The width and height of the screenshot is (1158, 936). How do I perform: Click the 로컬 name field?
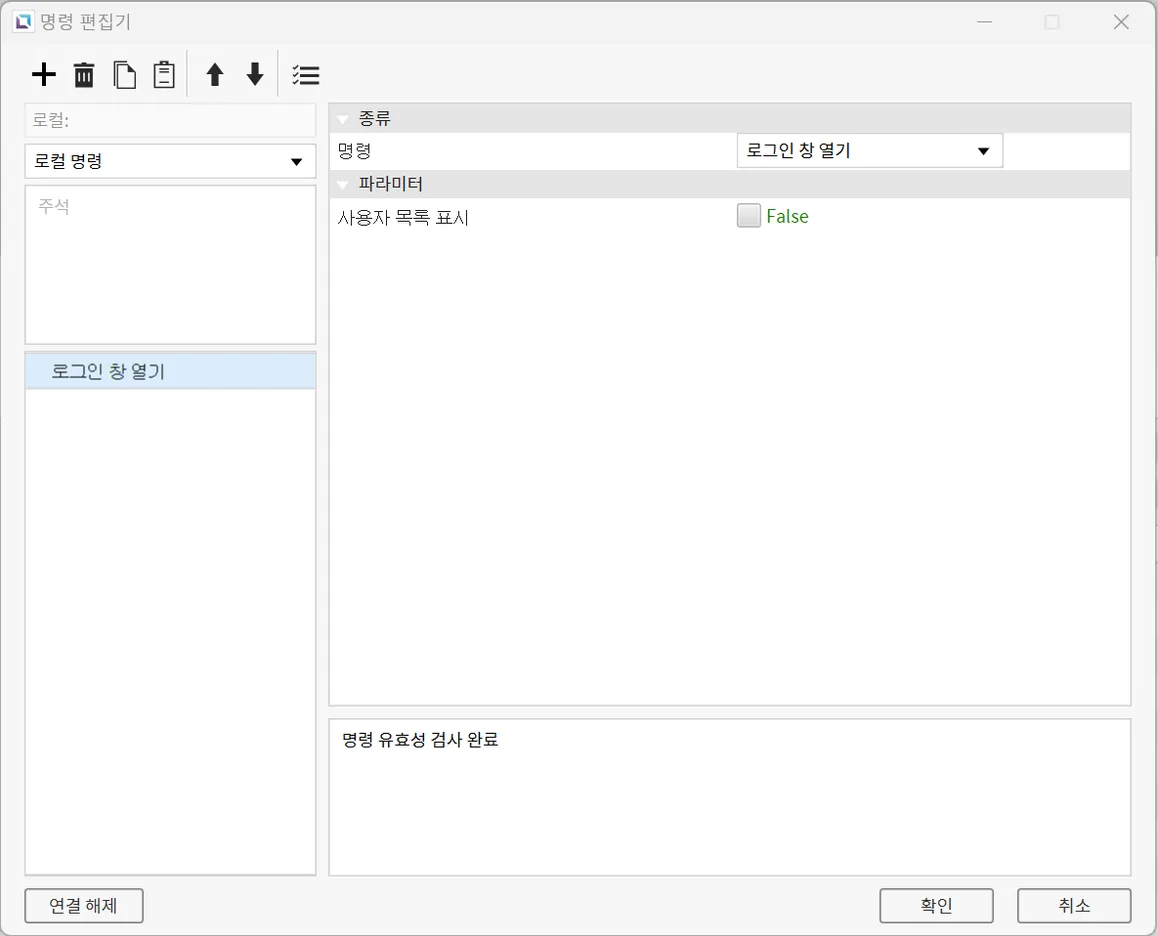170,120
